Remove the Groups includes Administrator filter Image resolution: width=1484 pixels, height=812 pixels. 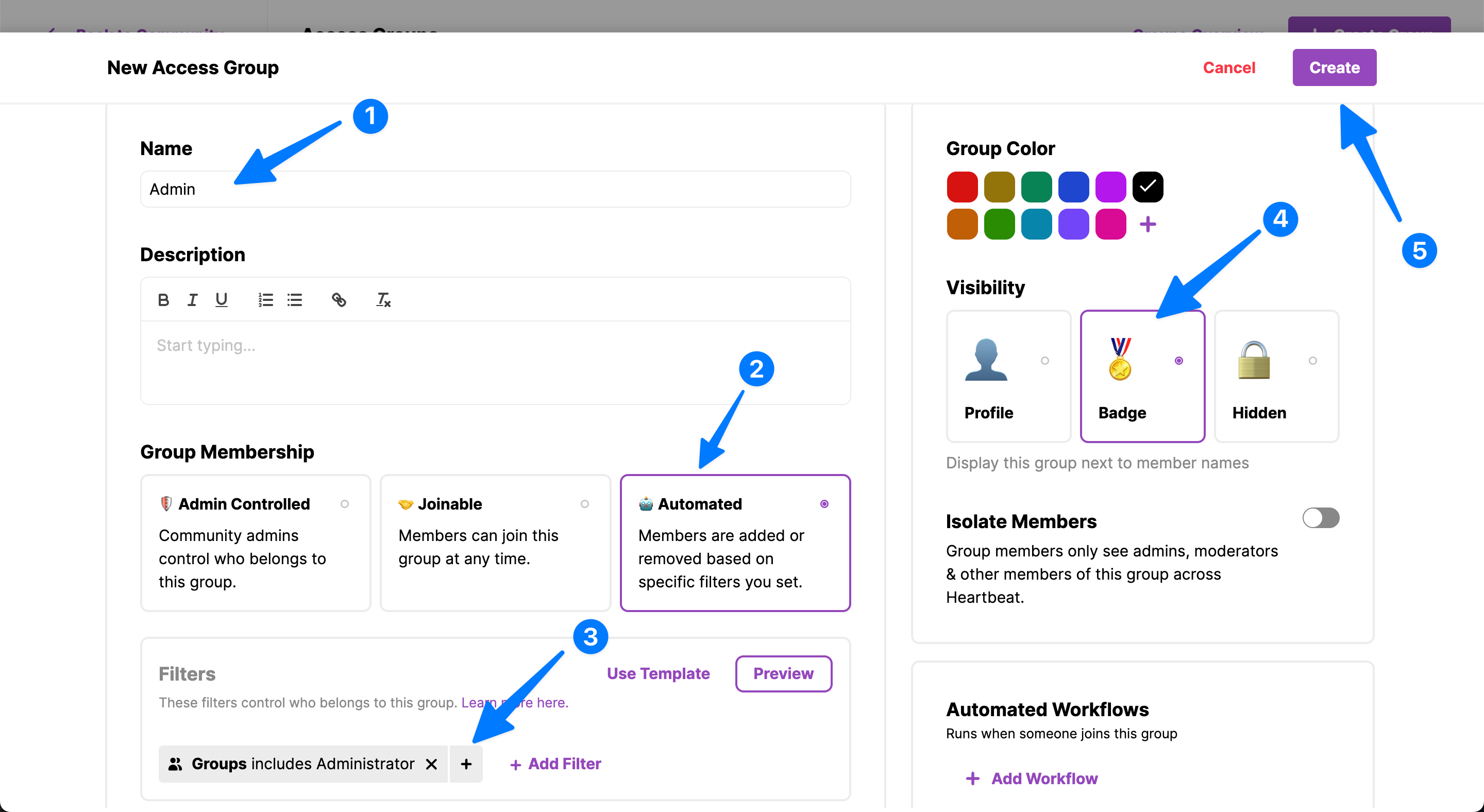431,764
